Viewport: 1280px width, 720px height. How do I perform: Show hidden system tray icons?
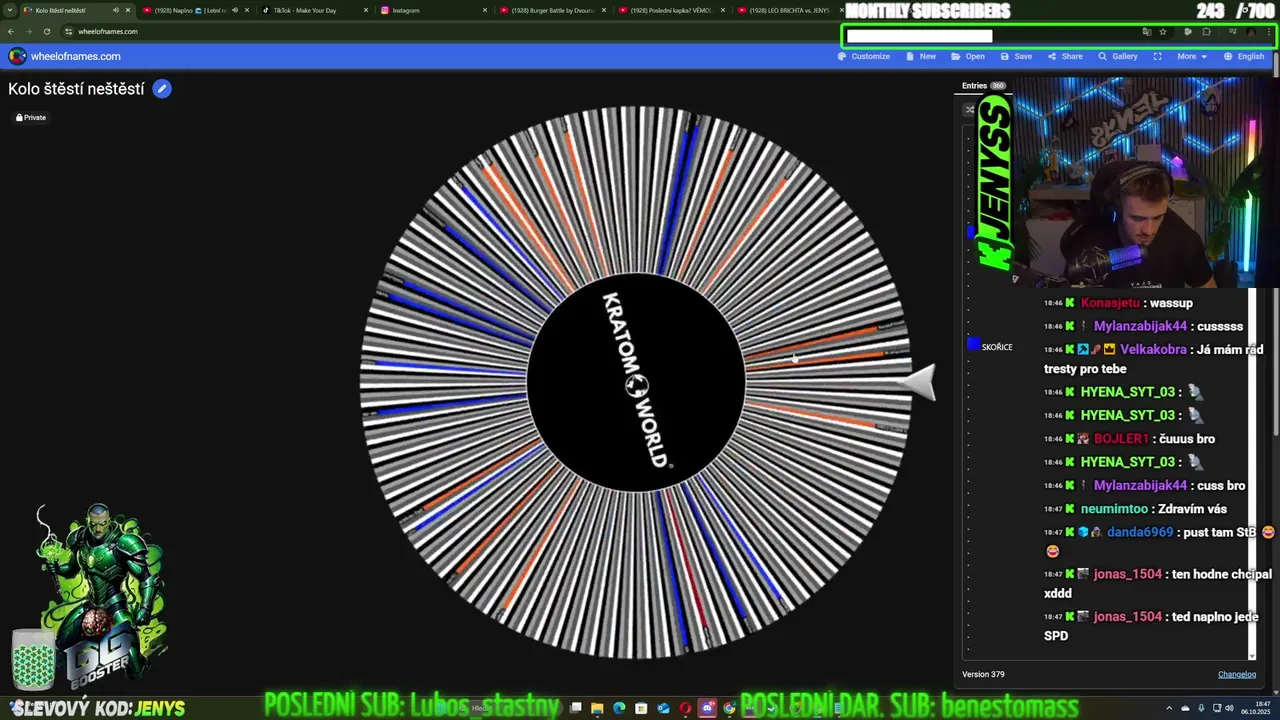[1169, 708]
